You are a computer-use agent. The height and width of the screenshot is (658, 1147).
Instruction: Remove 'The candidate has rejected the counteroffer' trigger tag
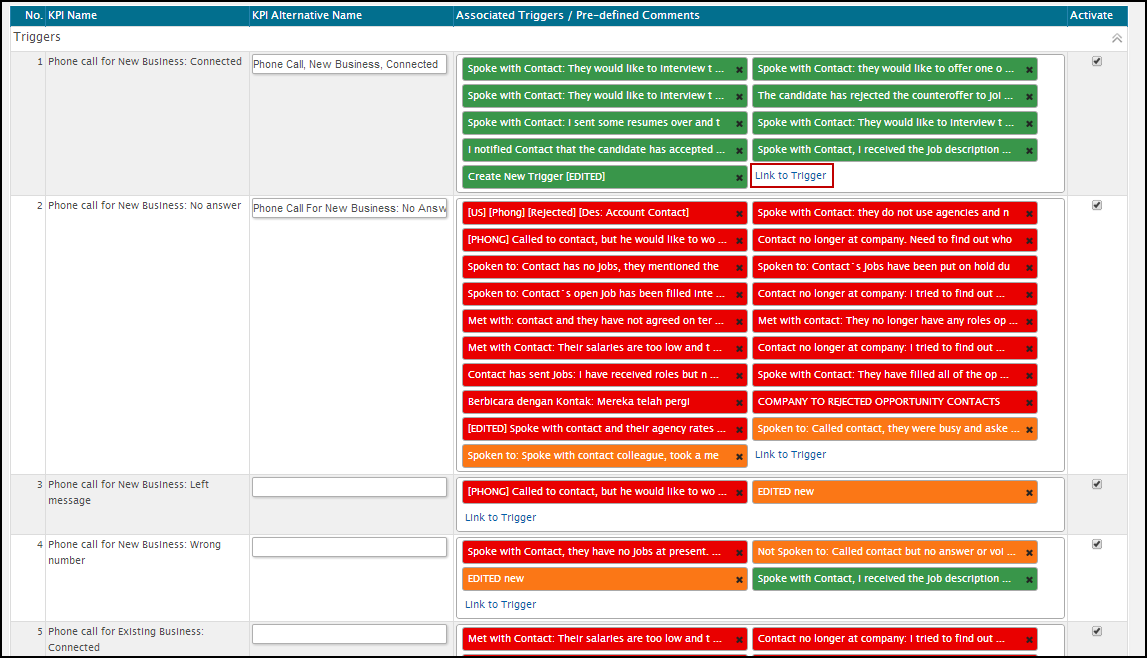1029,97
